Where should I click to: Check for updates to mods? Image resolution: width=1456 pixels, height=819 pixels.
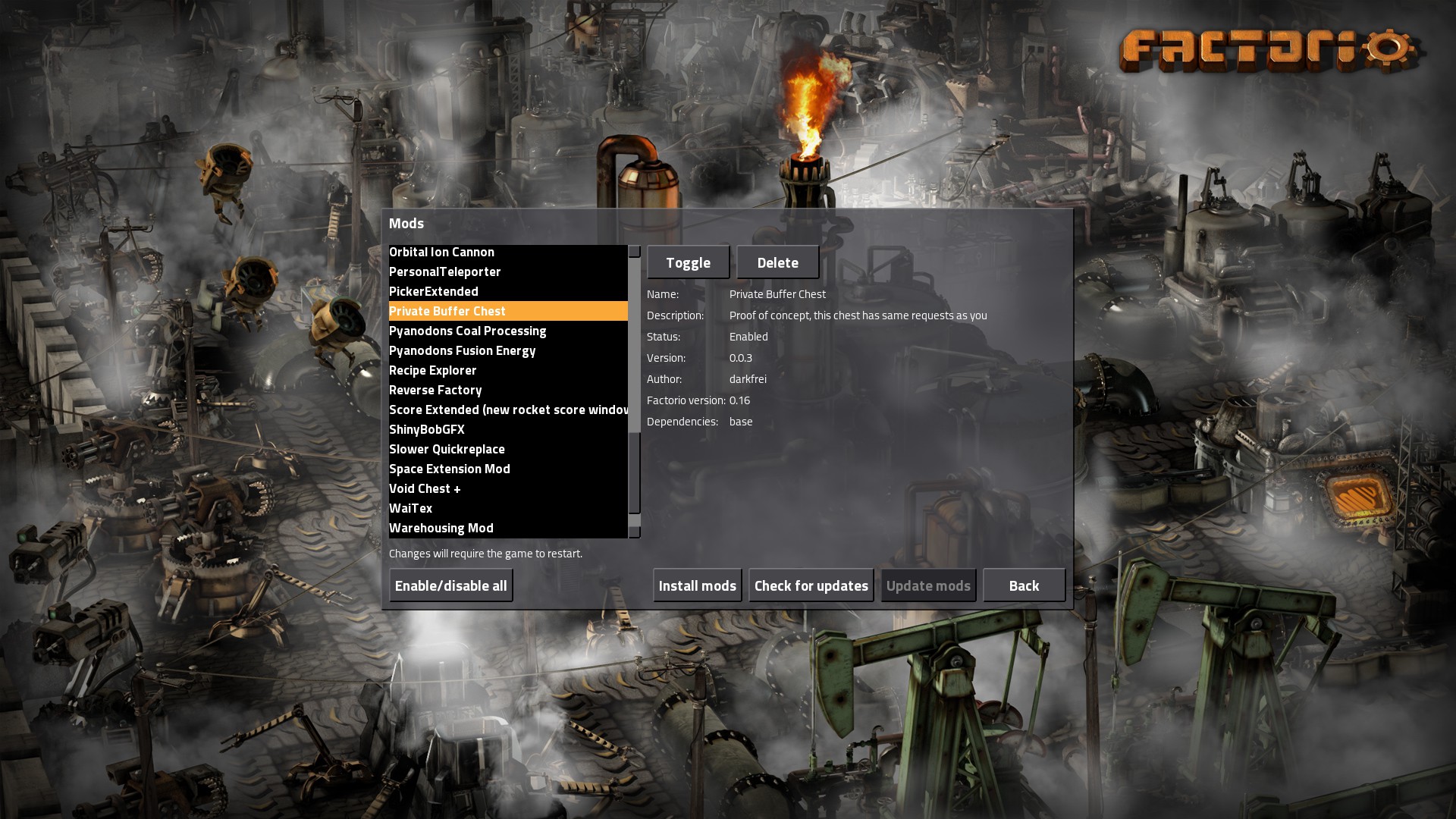coord(811,585)
